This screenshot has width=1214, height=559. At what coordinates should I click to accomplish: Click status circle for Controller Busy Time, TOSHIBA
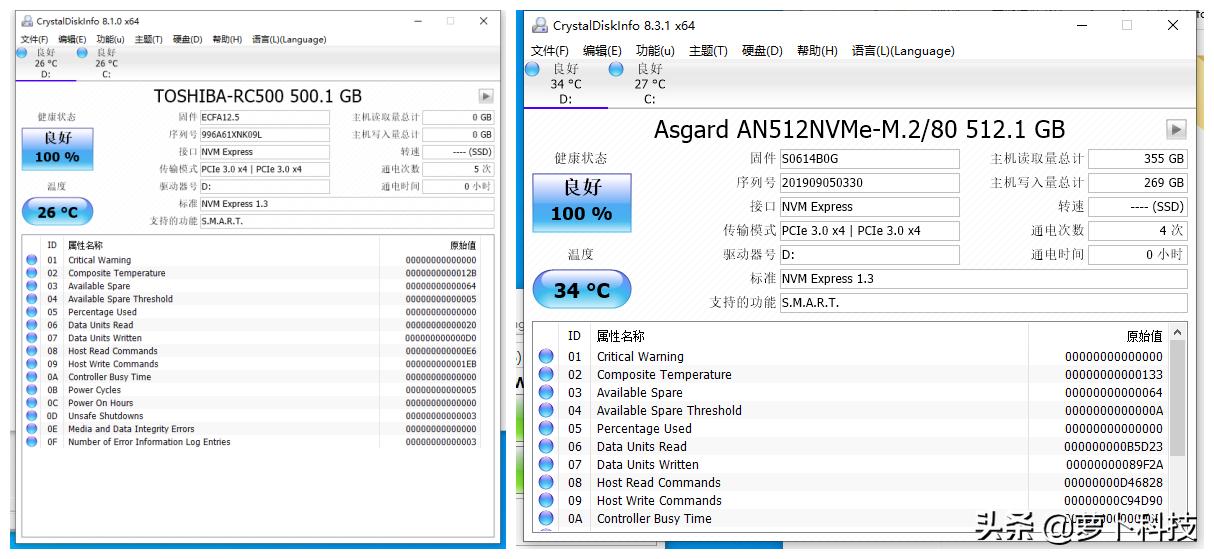32,377
